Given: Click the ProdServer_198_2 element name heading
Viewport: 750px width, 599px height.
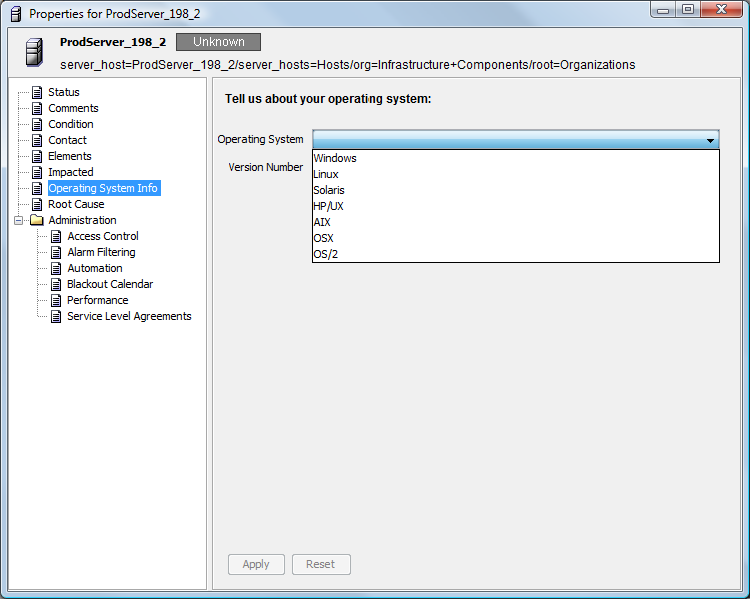Looking at the screenshot, I should (x=113, y=42).
